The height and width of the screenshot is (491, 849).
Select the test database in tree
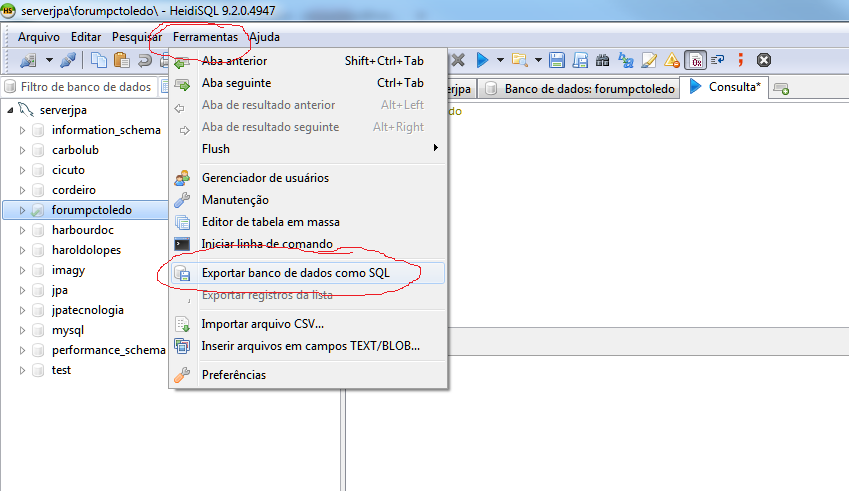coord(61,370)
